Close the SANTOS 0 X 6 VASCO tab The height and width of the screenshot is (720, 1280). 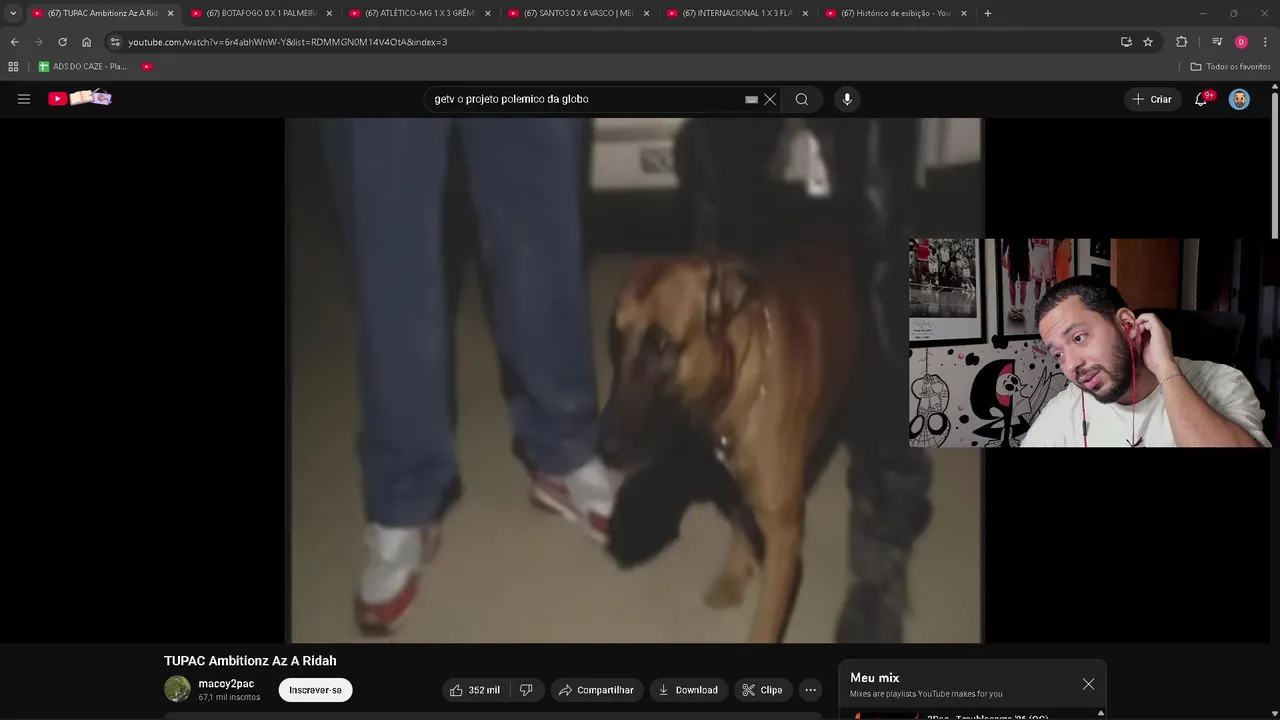(x=646, y=13)
